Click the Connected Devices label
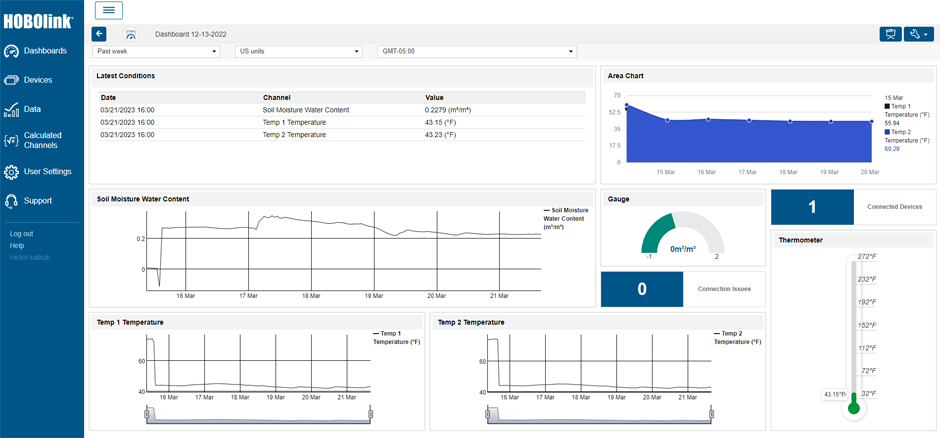Viewport: 940px width, 438px height. (x=894, y=207)
